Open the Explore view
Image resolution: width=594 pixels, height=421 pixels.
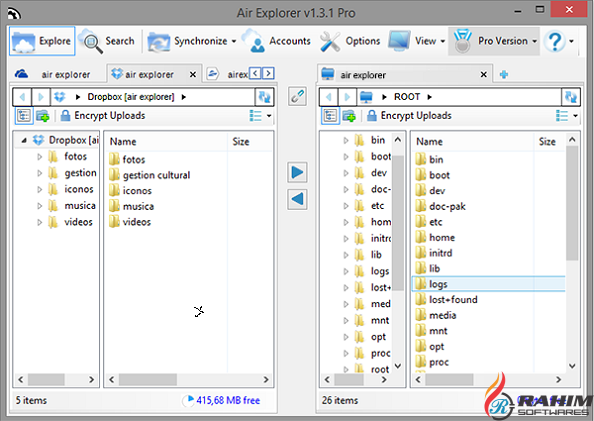pyautogui.click(x=42, y=41)
